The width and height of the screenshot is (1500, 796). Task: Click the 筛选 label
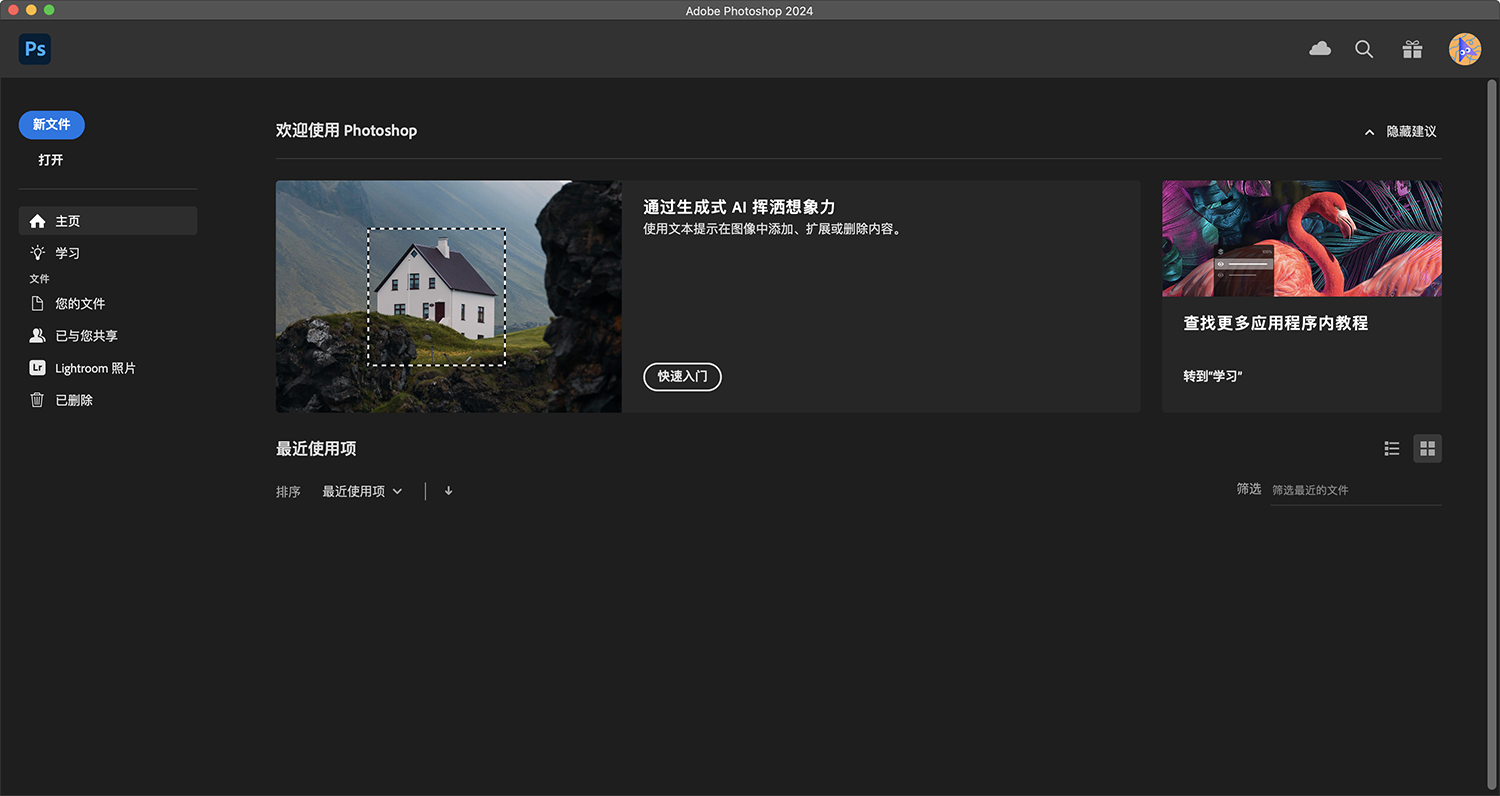[1249, 489]
